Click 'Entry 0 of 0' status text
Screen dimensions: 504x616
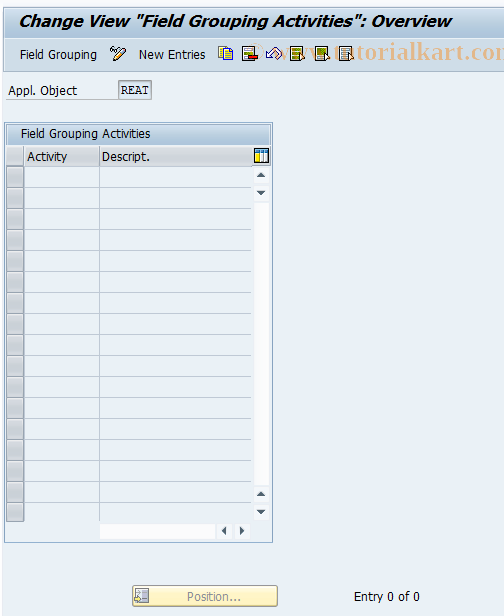coord(387,596)
